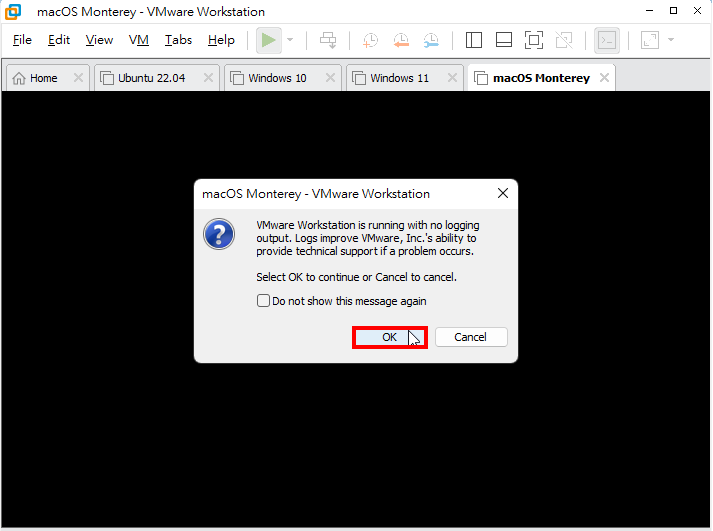The width and height of the screenshot is (713, 531).
Task: Open the console view toolbar icon
Action: coord(607,40)
